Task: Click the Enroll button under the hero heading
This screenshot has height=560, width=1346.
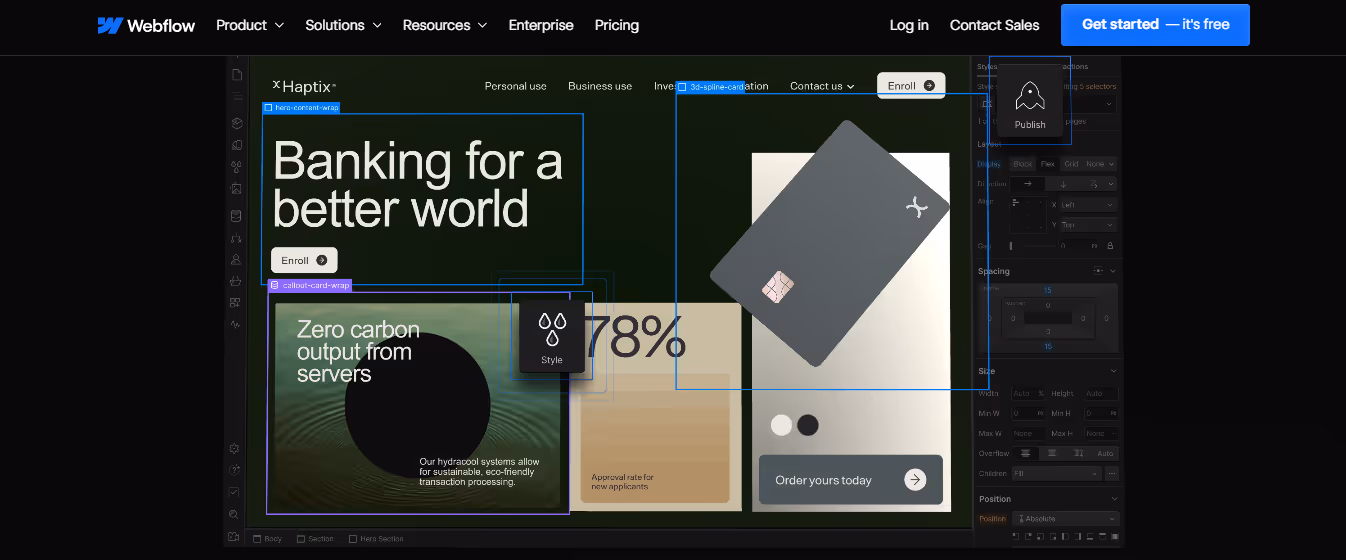Action: pyautogui.click(x=304, y=260)
